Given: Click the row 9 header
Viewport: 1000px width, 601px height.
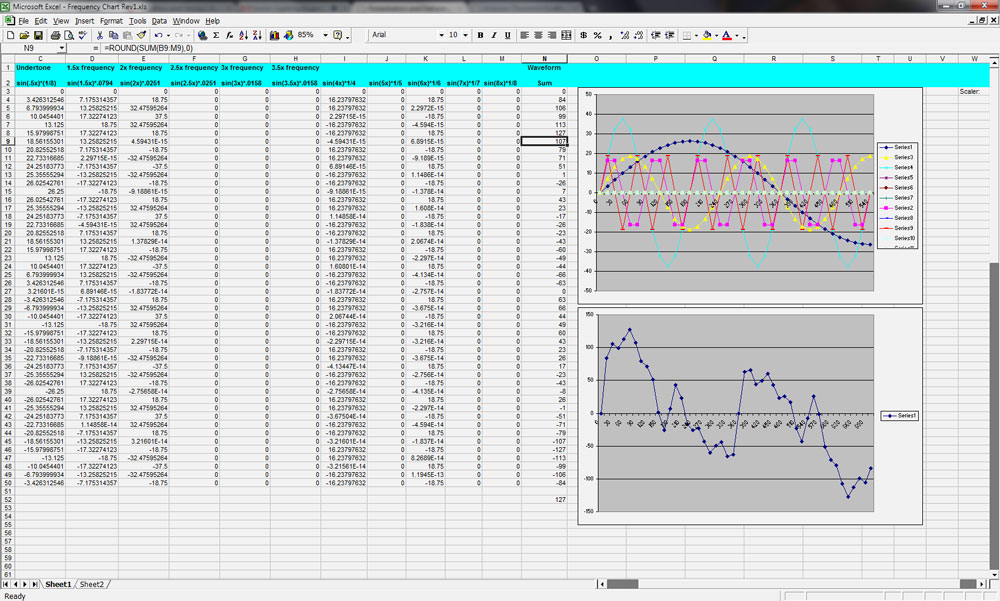Looking at the screenshot, I should (x=8, y=142).
